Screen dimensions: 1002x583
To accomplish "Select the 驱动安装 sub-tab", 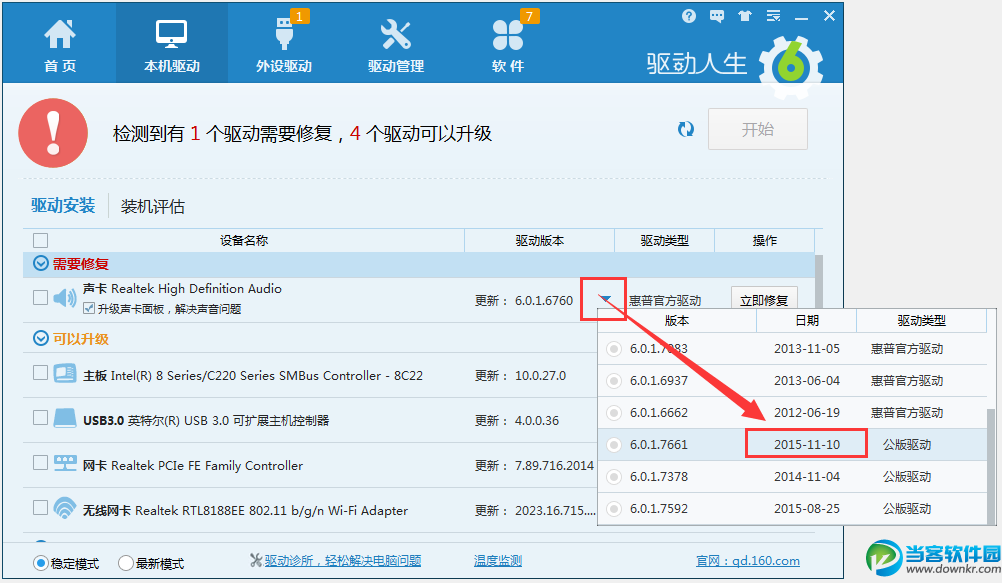I will (63, 205).
